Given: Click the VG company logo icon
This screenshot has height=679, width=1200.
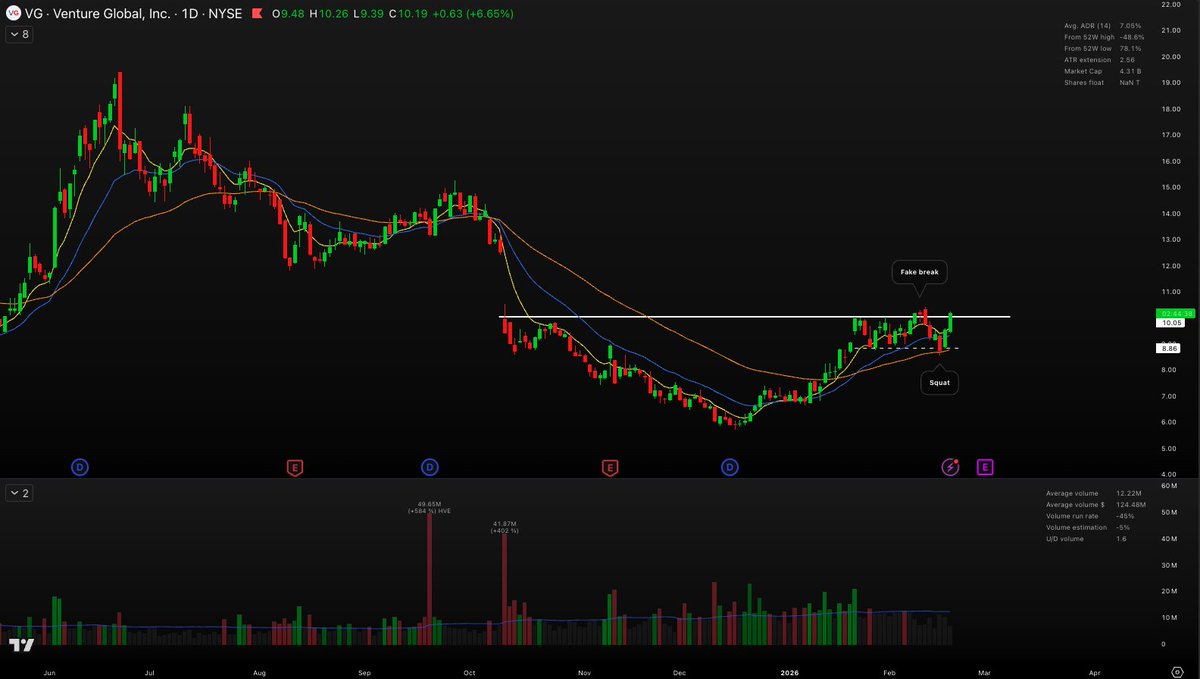Looking at the screenshot, I should [14, 14].
